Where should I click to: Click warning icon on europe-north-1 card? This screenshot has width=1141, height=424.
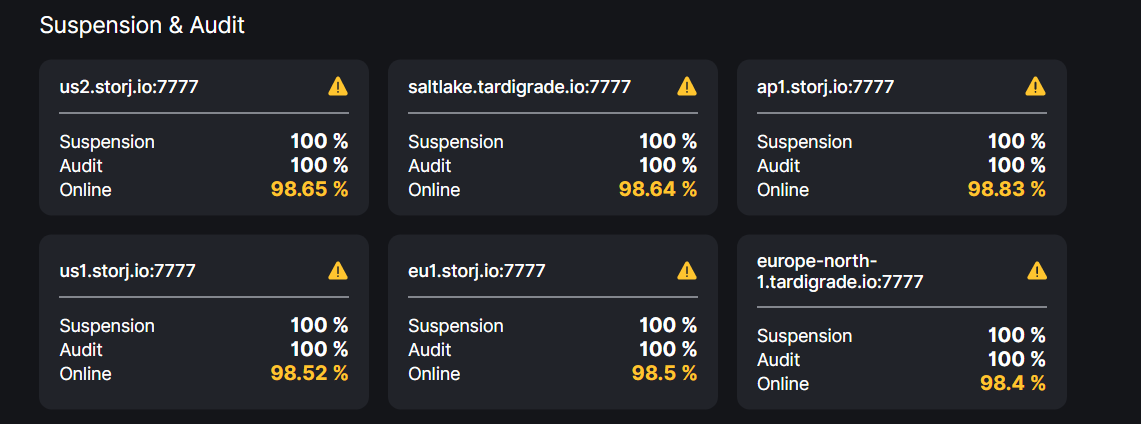1037,270
